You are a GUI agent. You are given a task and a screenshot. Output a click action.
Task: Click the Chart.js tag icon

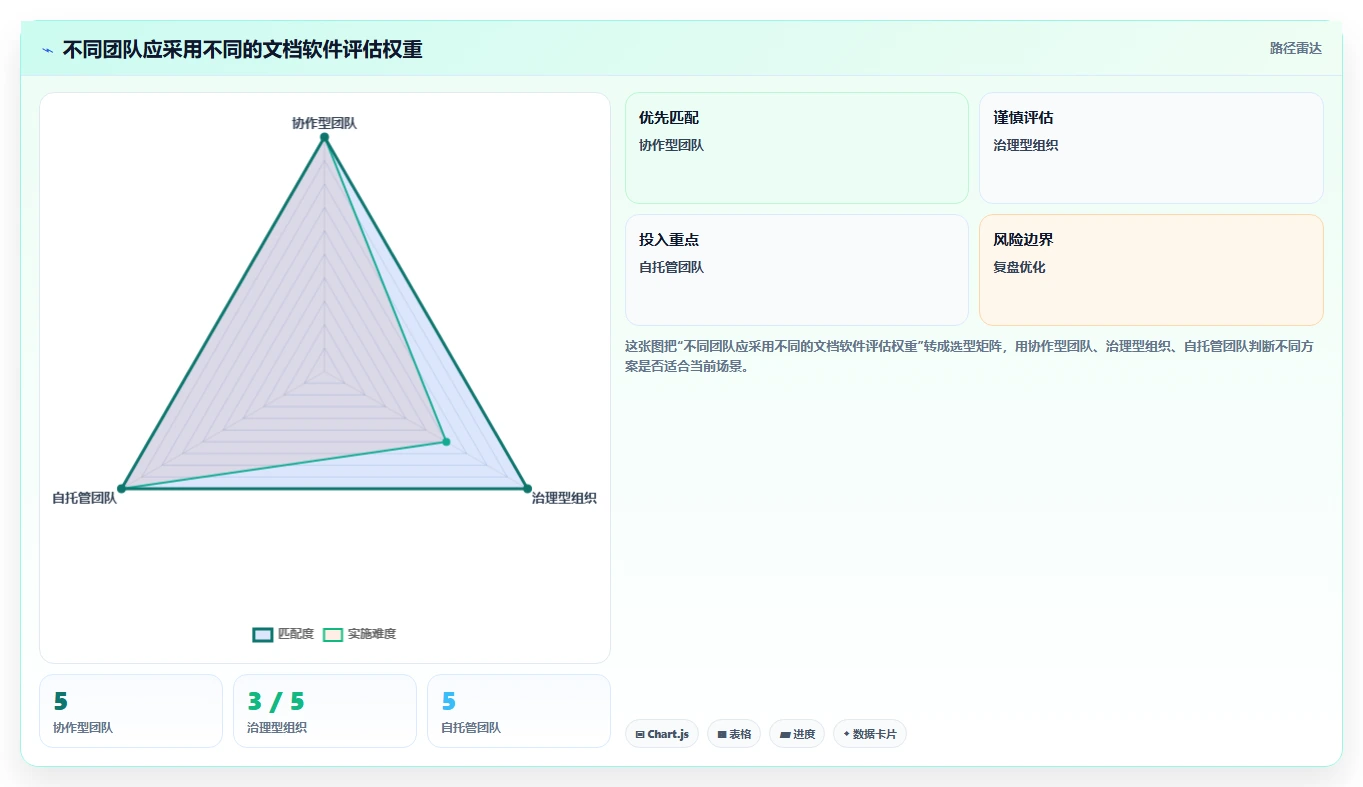[640, 734]
